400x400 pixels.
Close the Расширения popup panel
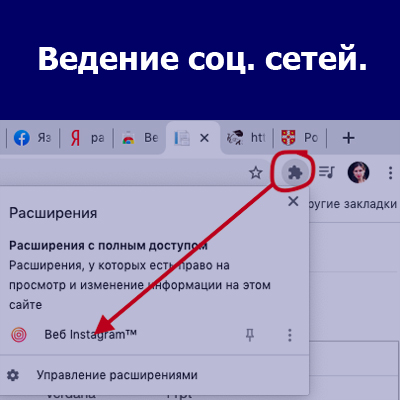pyautogui.click(x=293, y=201)
